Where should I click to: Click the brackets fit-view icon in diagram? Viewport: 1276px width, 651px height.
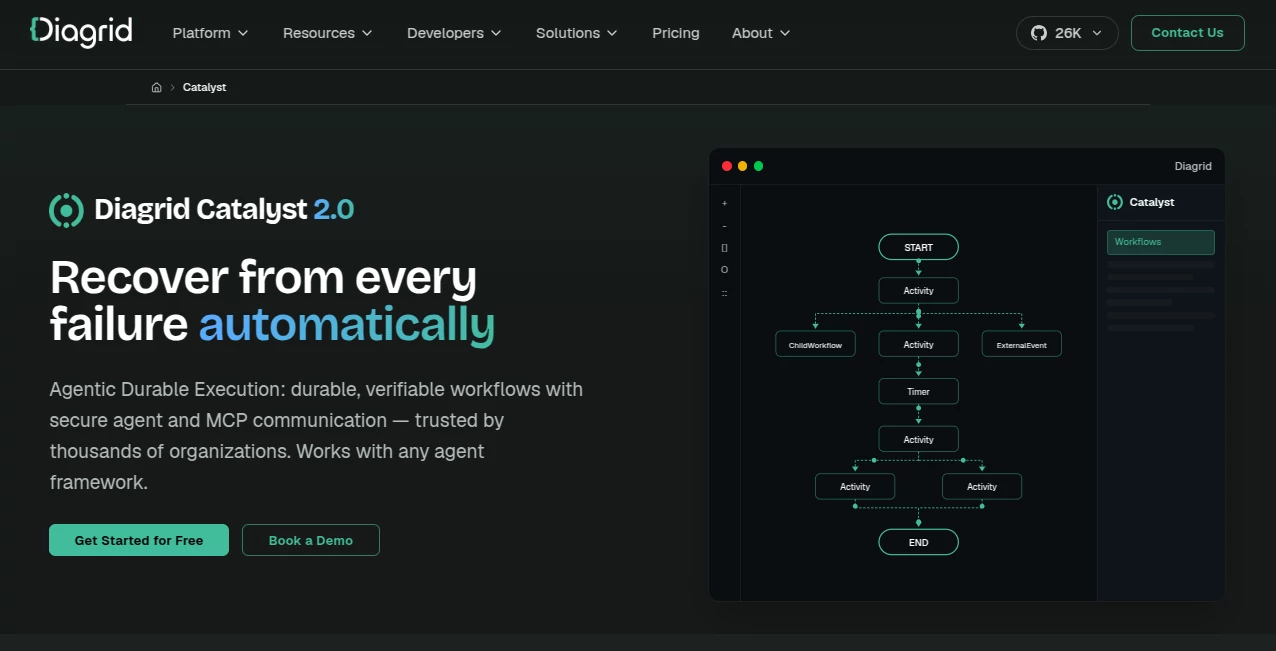725,248
